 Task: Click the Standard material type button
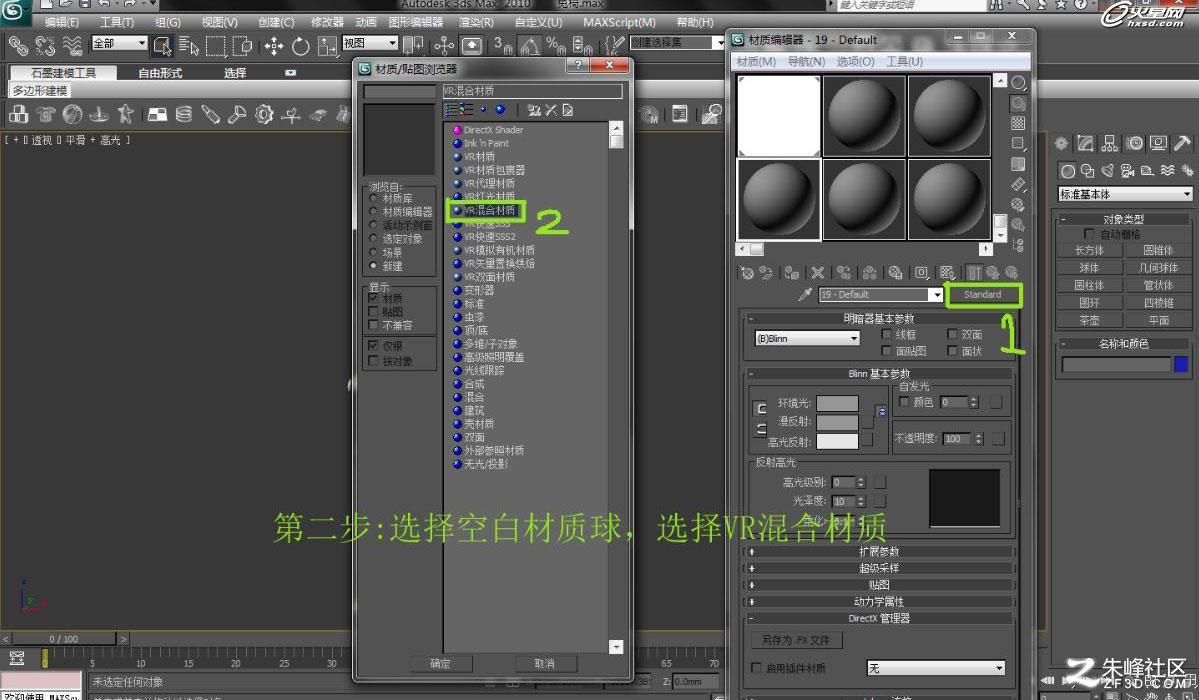[983, 295]
